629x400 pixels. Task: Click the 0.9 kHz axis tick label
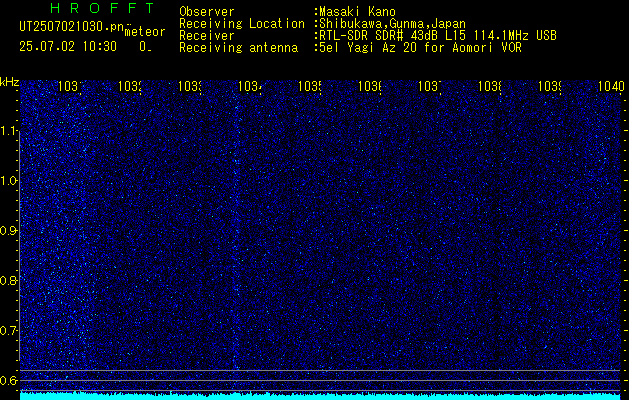click(x=9, y=230)
